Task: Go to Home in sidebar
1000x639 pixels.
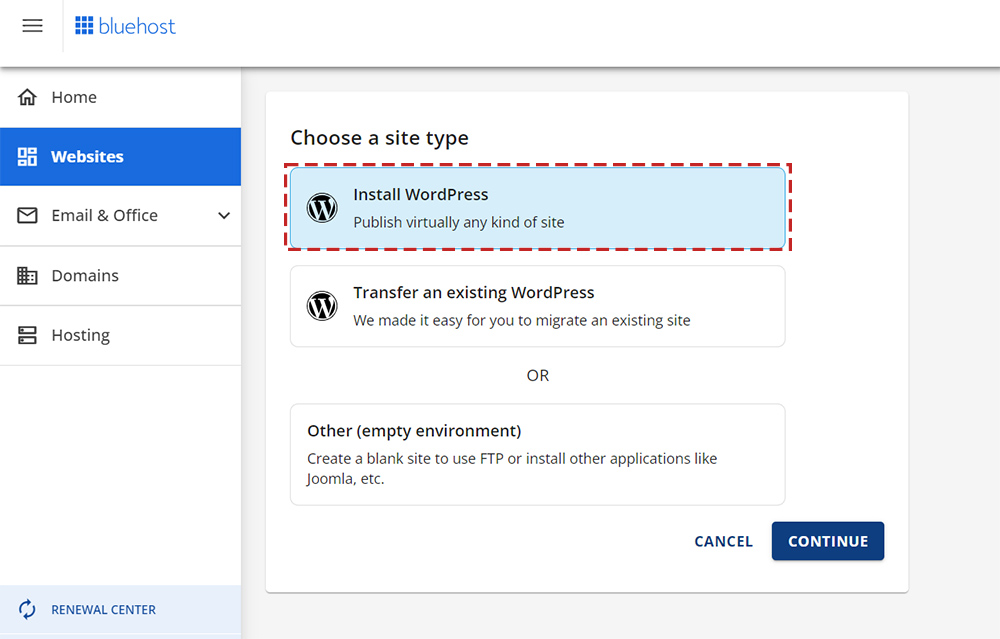Action: click(121, 98)
